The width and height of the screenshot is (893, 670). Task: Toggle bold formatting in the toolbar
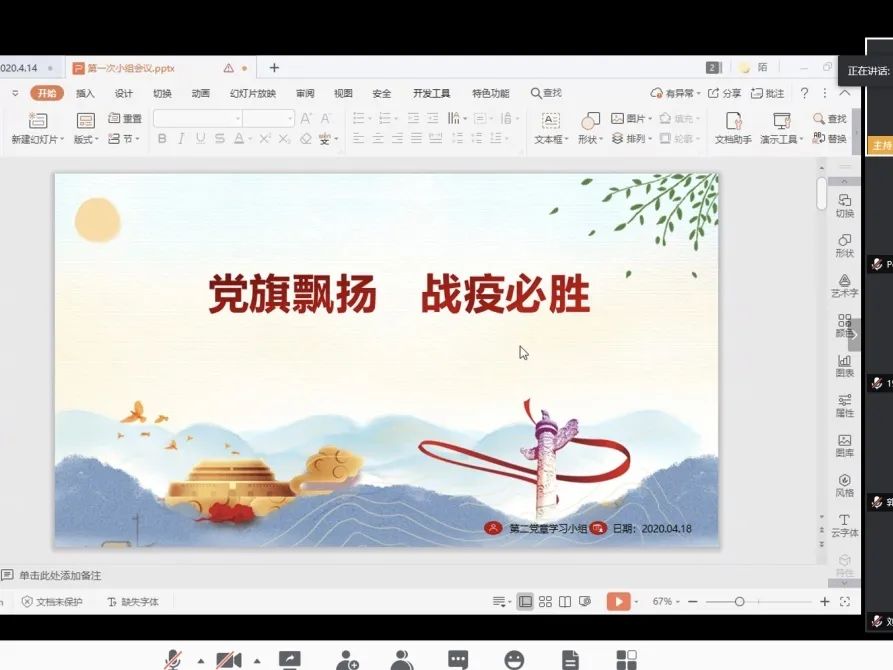(x=163, y=139)
